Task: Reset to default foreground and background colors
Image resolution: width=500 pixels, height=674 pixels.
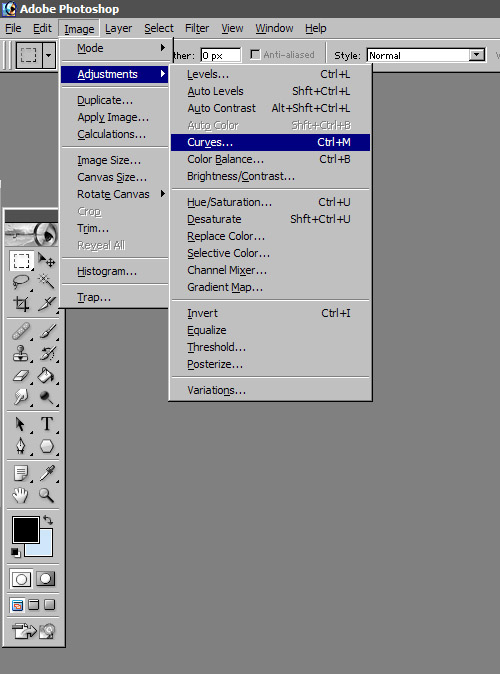Action: (x=15, y=552)
